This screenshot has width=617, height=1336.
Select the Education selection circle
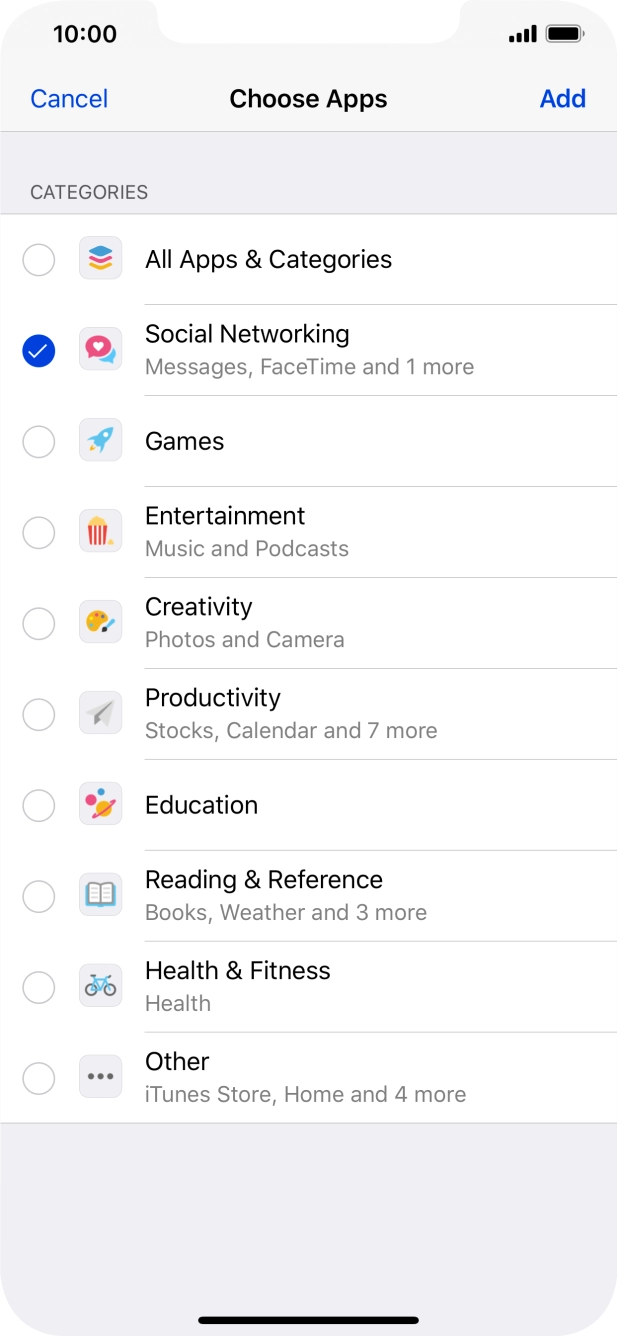coord(39,805)
